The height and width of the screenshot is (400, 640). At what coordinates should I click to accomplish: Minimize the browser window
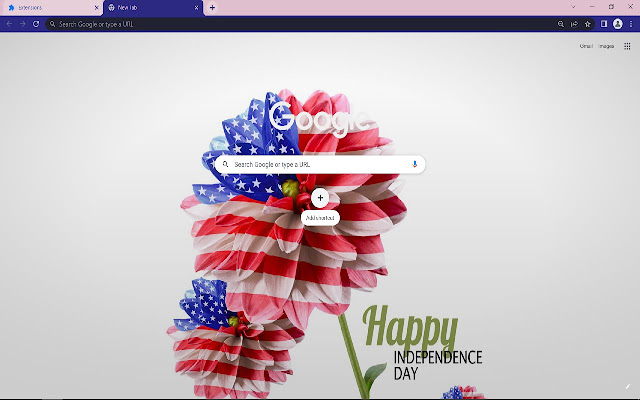pos(592,7)
